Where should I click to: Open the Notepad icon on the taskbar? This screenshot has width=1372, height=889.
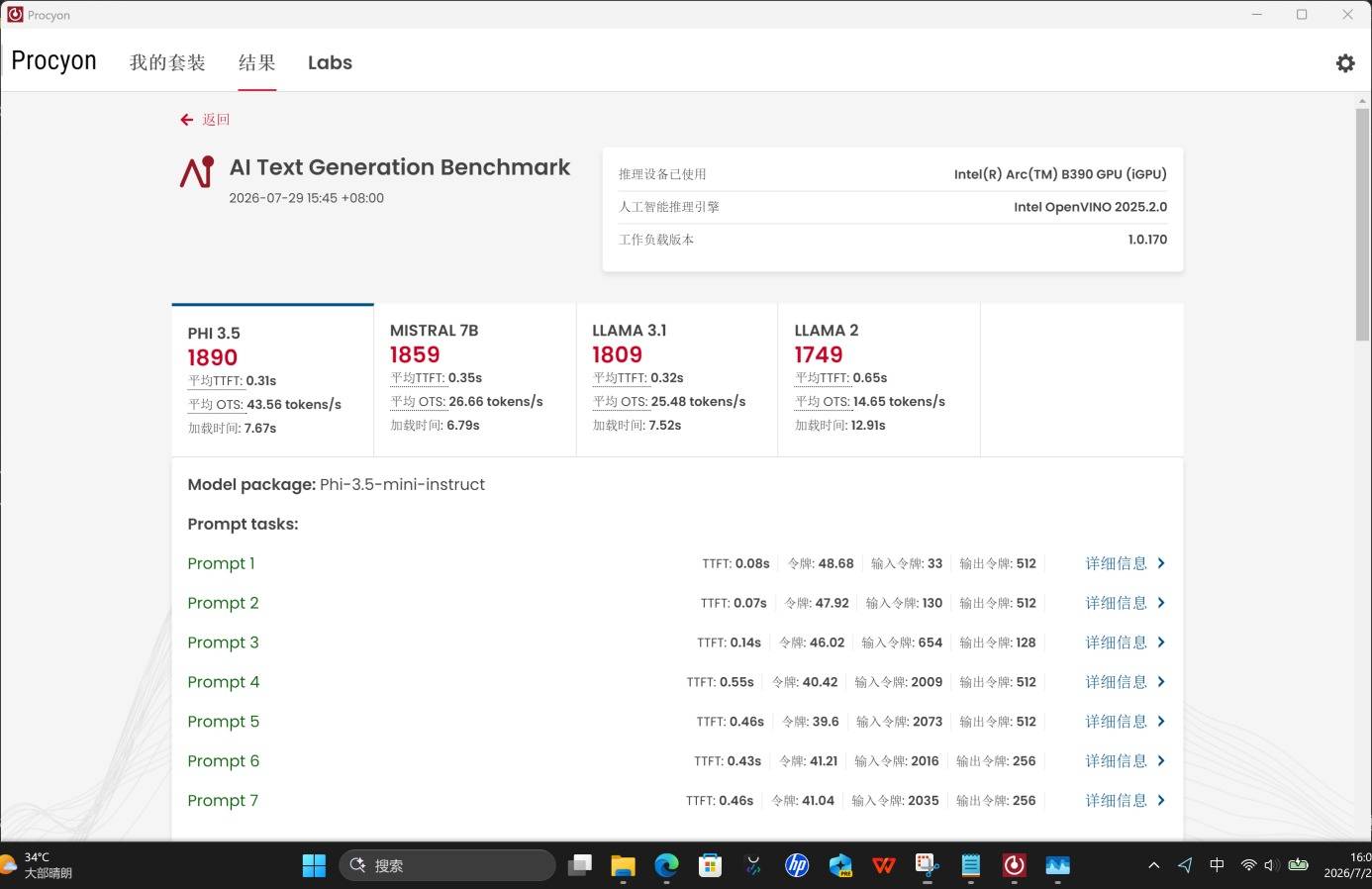(x=971, y=865)
